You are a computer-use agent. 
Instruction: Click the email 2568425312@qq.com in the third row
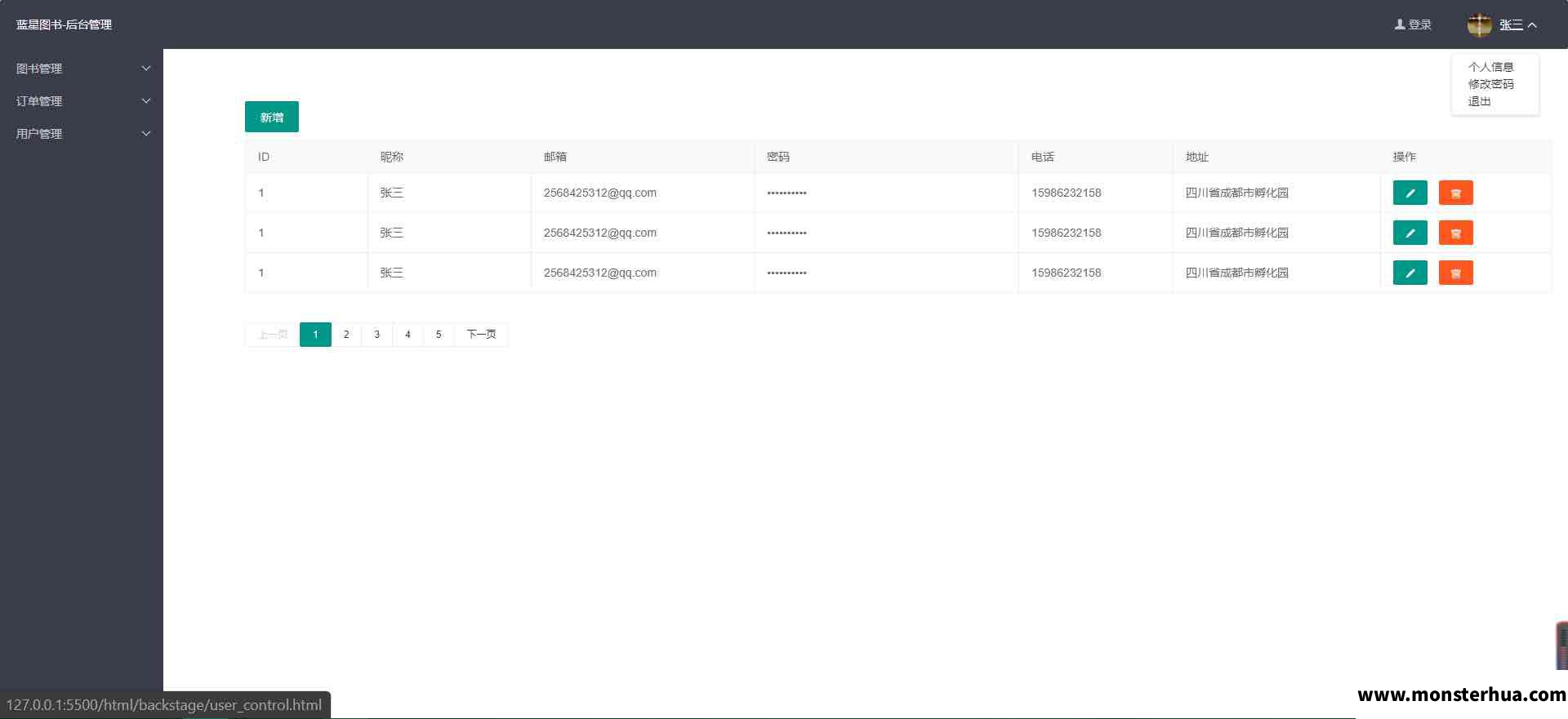[x=600, y=273]
